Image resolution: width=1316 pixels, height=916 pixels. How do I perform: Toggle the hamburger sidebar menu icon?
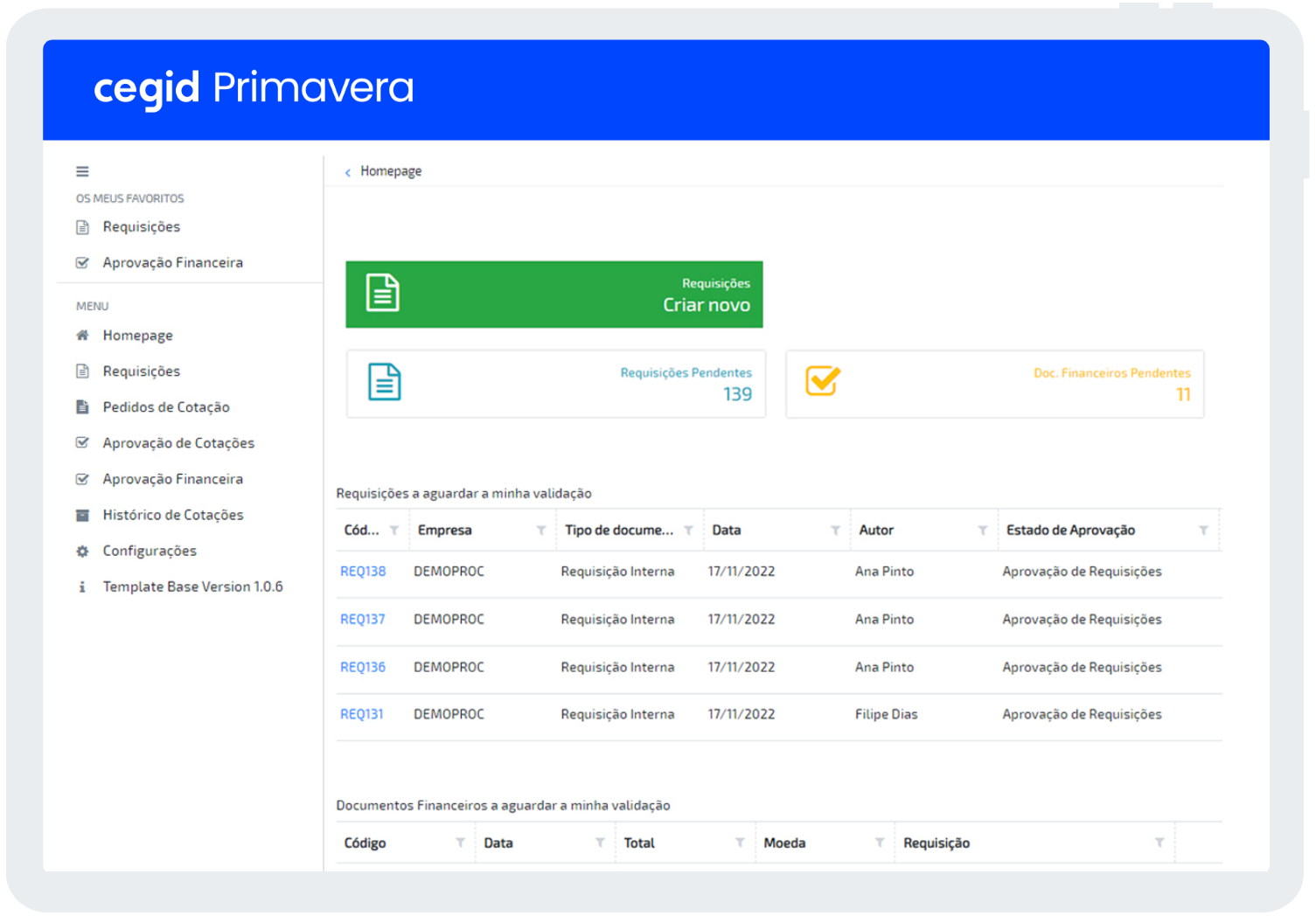(x=82, y=171)
